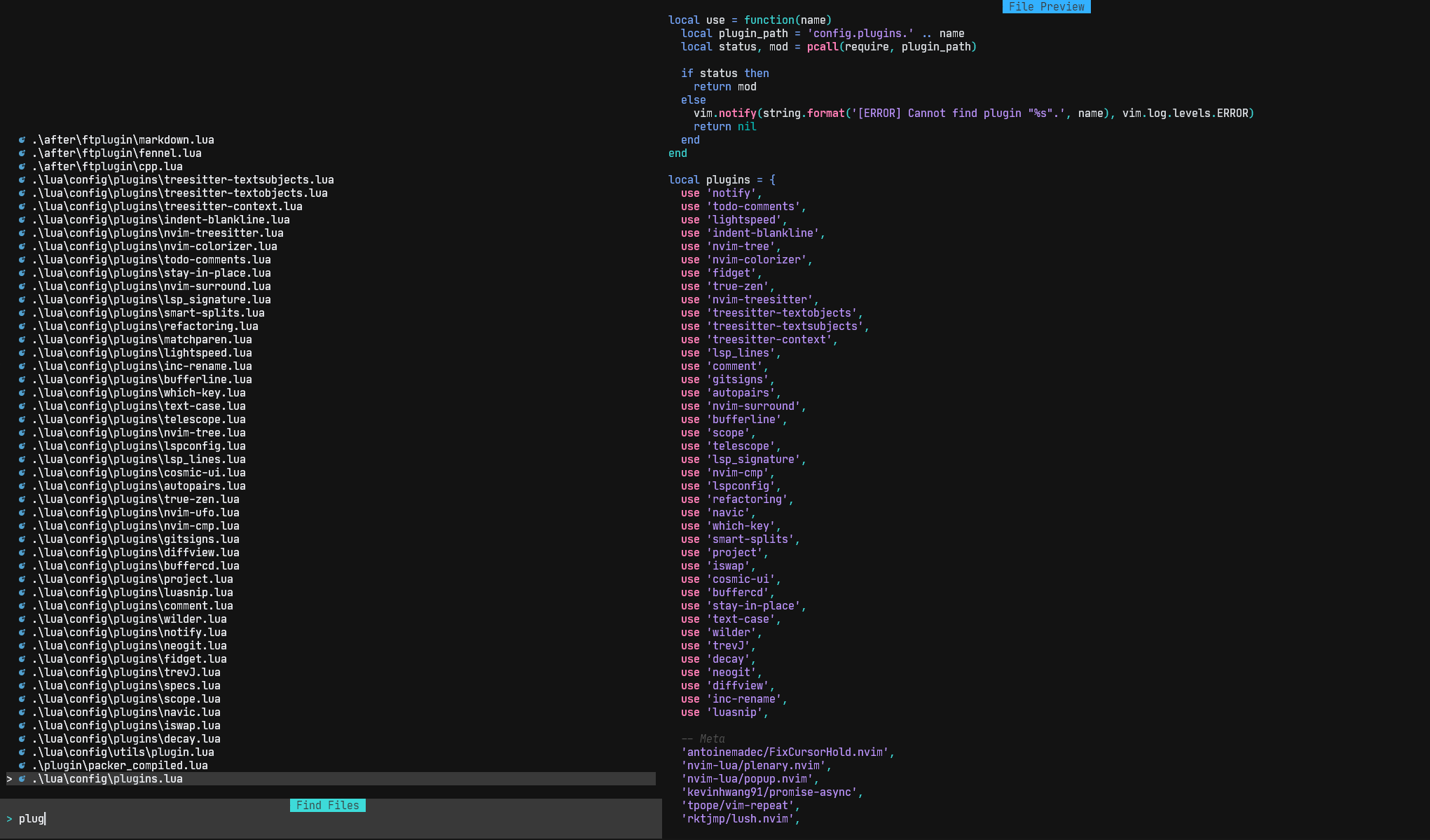
Task: Choose nvim-treesitter.lua from the results
Action: [x=158, y=233]
